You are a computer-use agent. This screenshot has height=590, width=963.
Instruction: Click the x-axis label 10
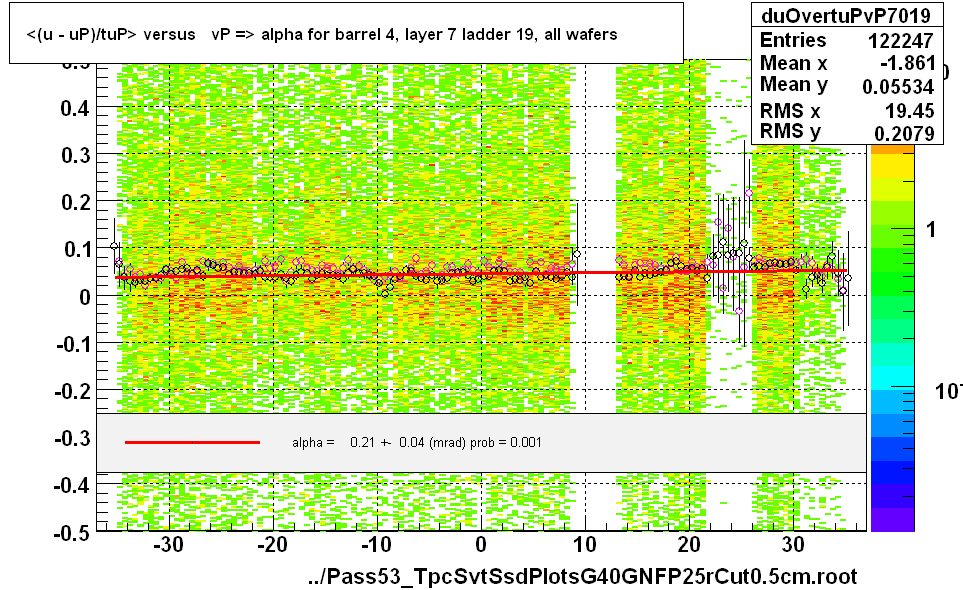[585, 545]
